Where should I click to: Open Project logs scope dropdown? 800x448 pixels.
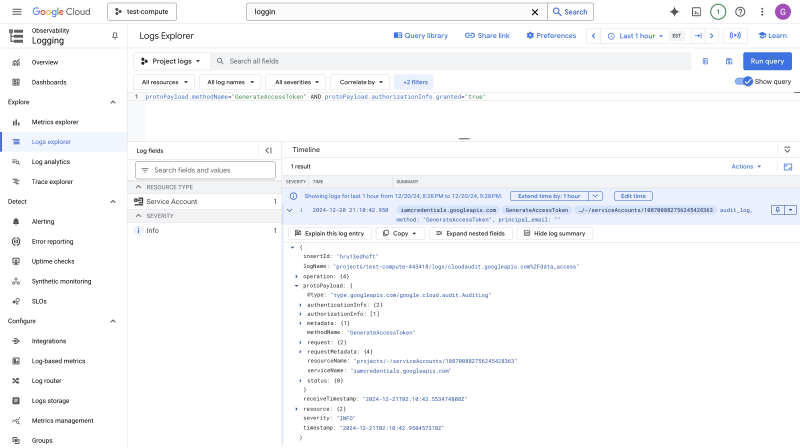pos(171,61)
